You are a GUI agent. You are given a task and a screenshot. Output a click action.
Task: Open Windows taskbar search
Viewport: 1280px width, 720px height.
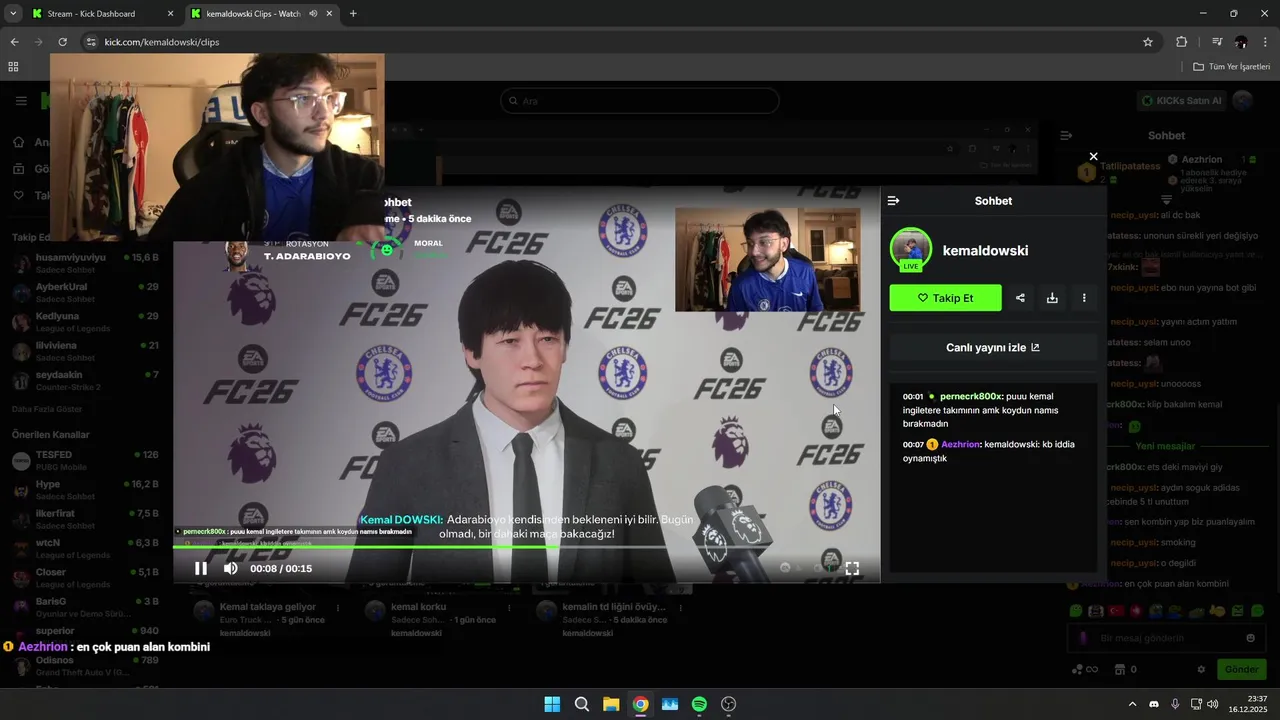click(x=581, y=704)
